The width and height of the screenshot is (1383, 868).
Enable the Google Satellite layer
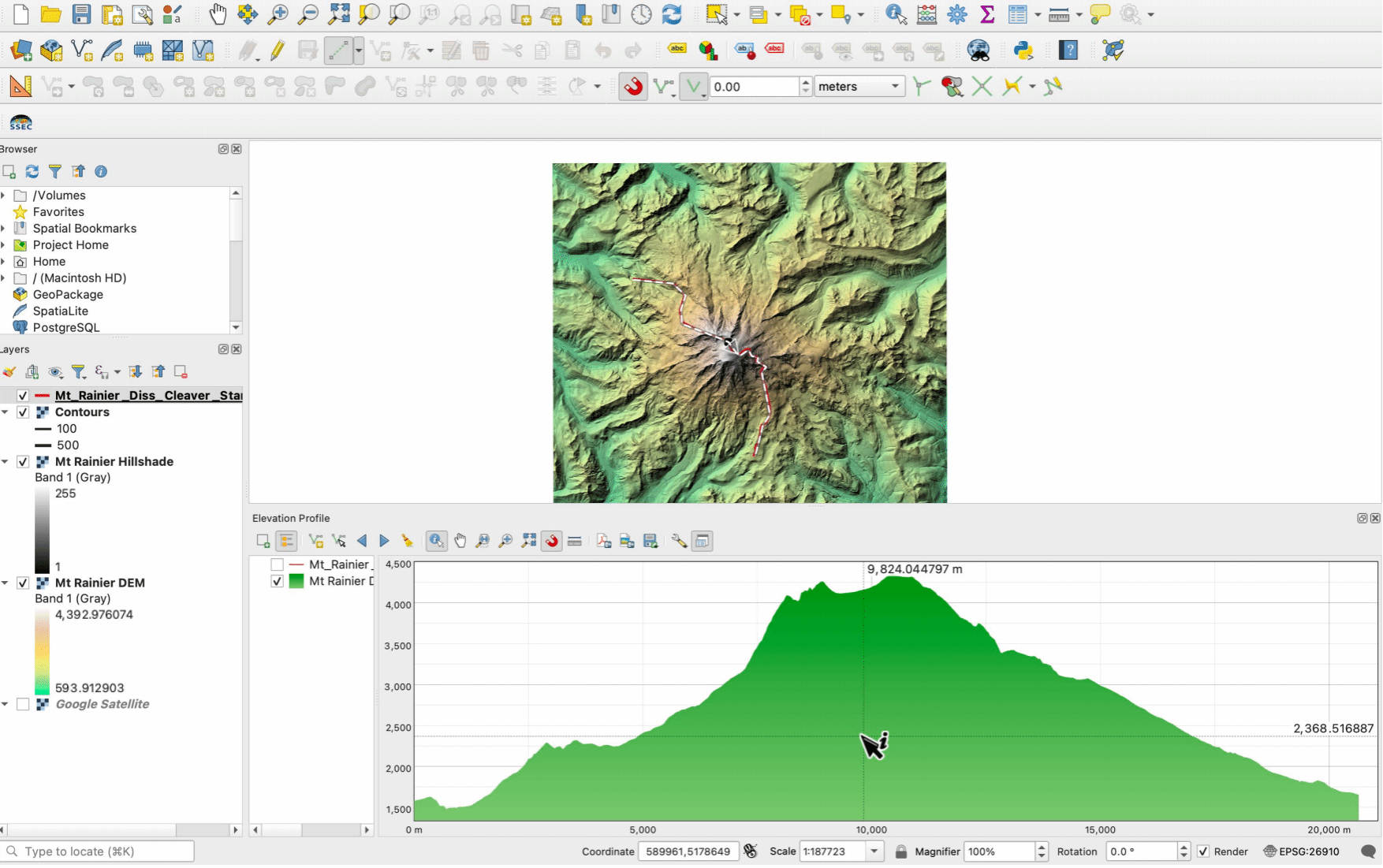click(x=23, y=705)
